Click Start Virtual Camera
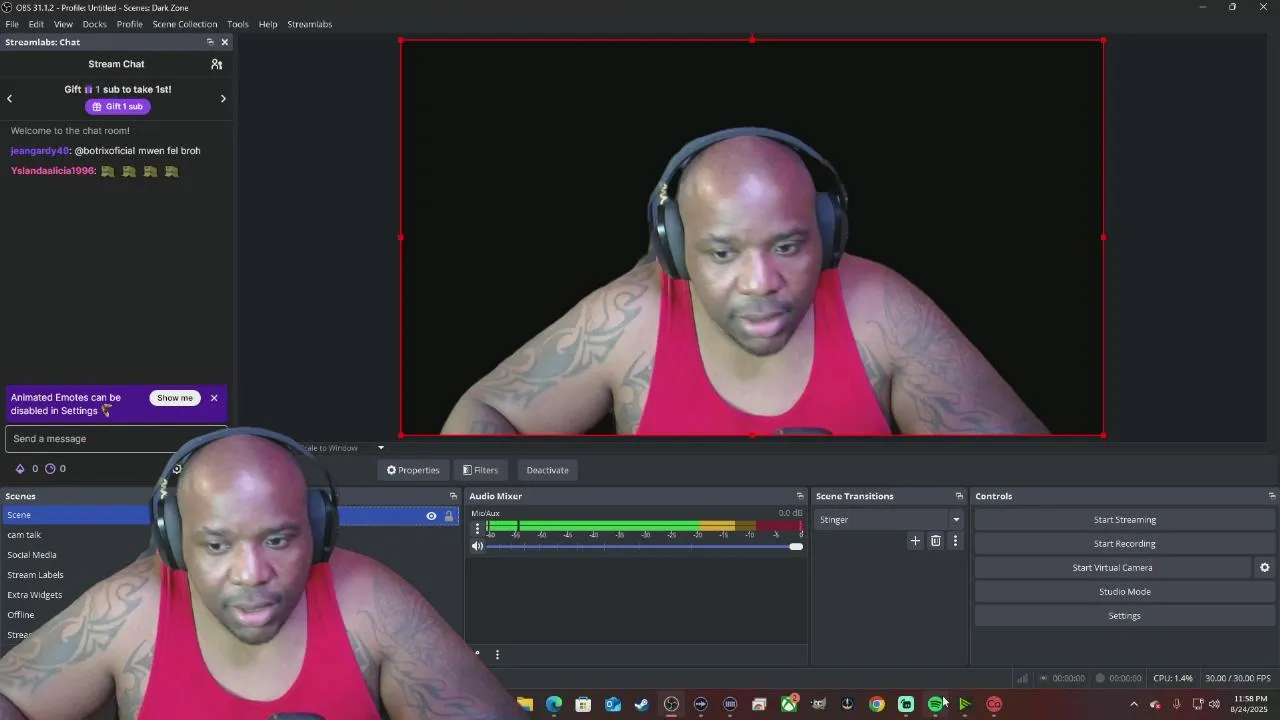1280x720 pixels. [x=1112, y=568]
